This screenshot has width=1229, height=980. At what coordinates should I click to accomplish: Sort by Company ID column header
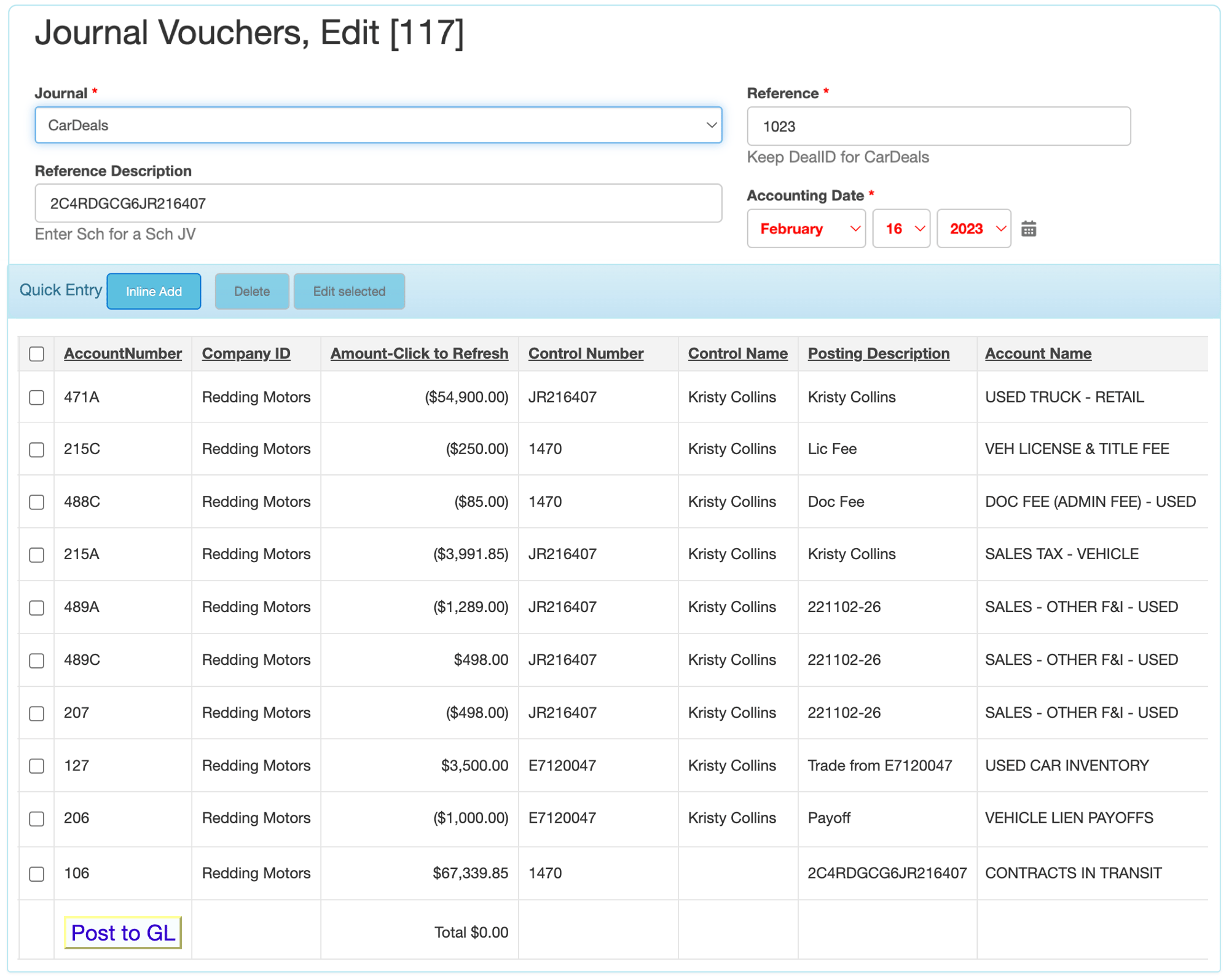246,353
